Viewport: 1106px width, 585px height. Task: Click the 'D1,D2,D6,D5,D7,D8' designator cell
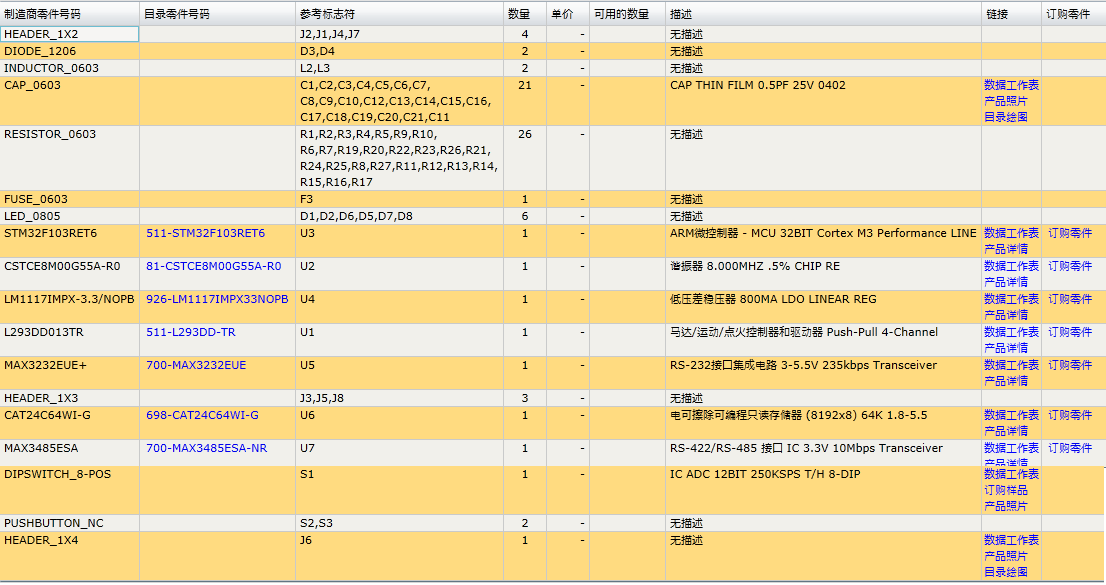point(399,216)
